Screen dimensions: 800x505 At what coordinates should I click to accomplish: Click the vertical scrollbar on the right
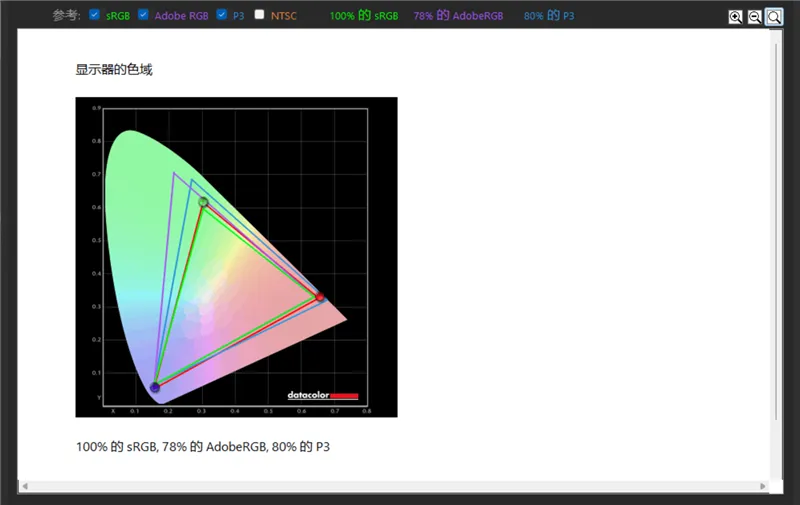pos(777,230)
